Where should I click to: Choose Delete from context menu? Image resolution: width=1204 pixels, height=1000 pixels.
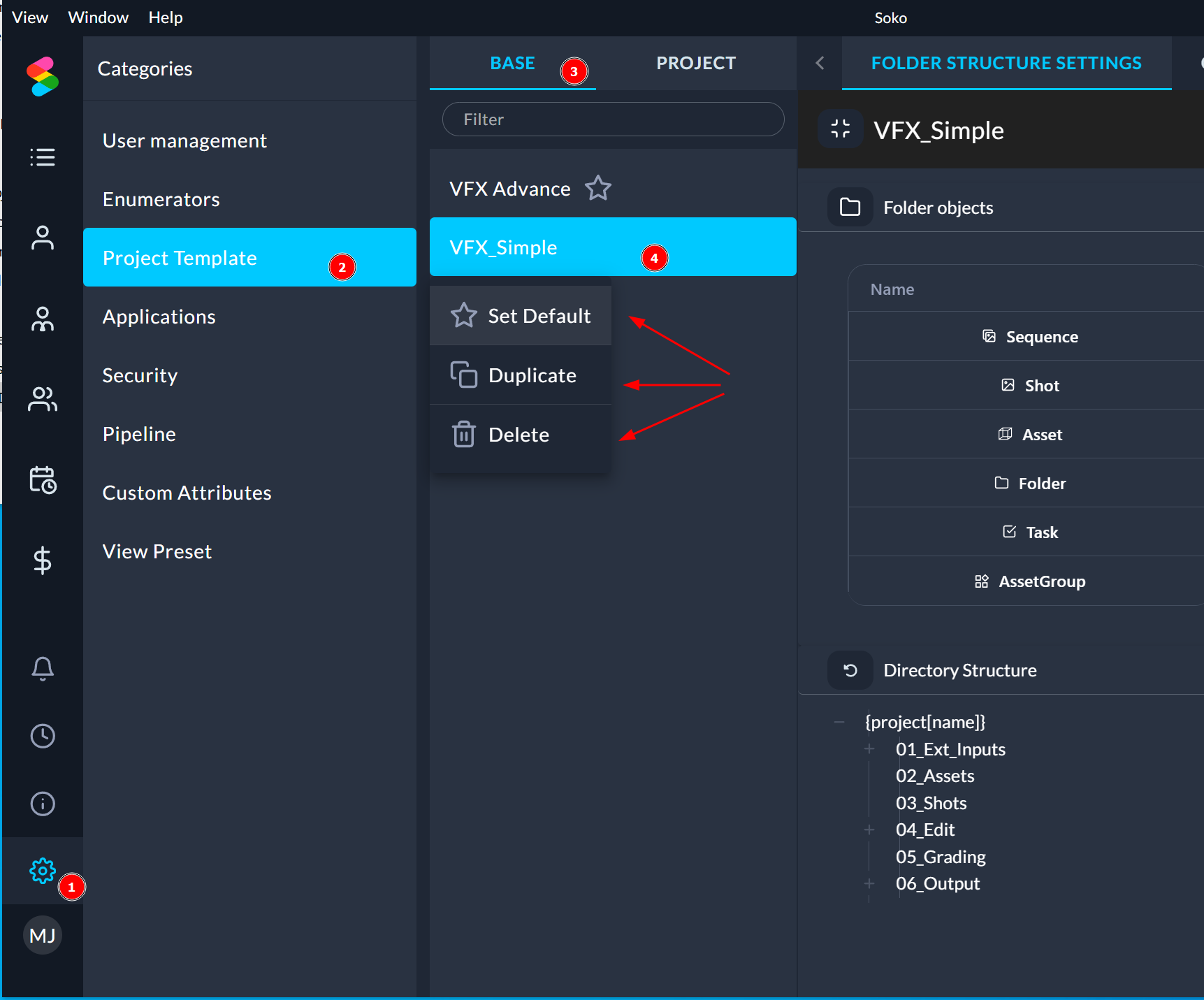pos(521,435)
